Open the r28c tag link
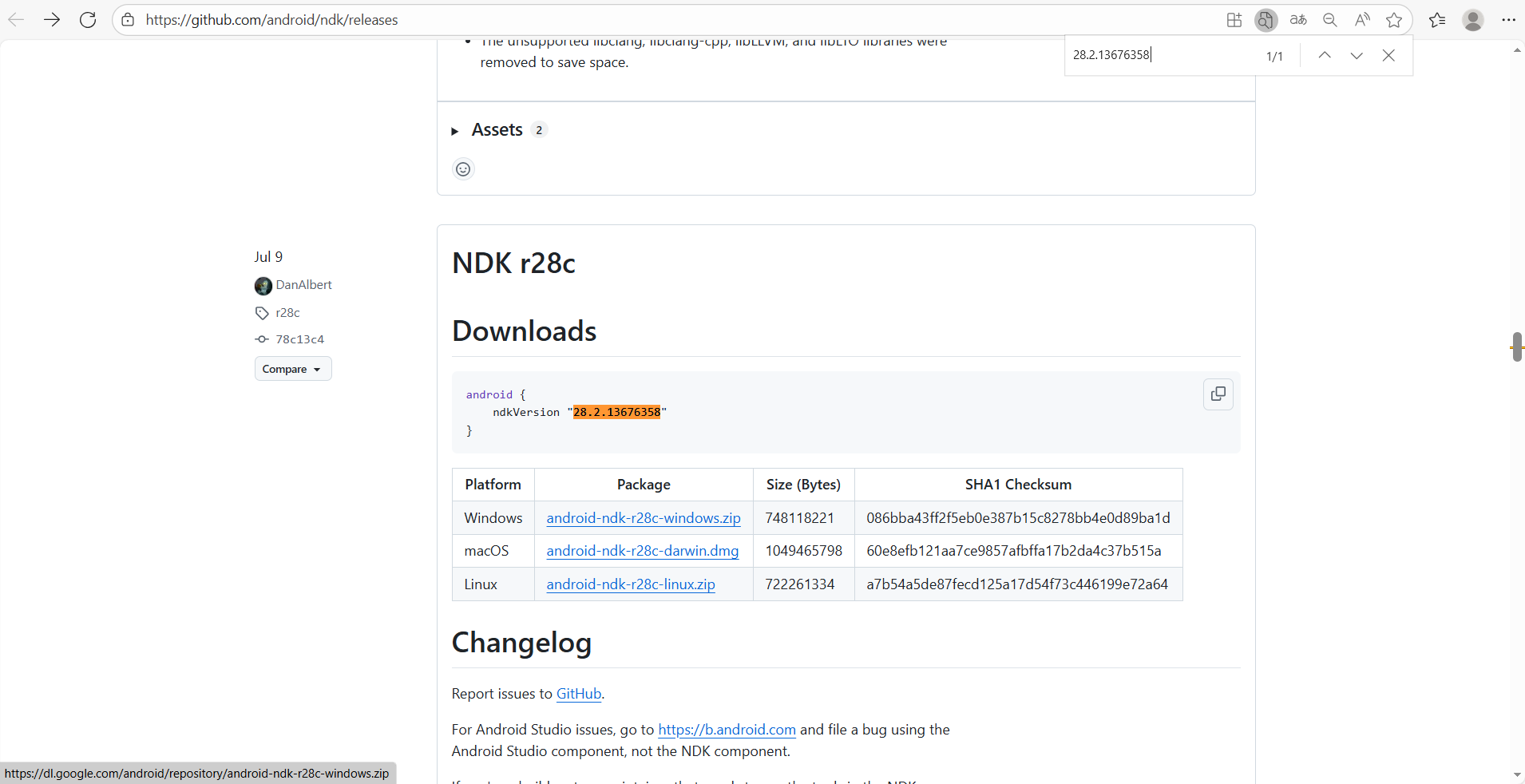Viewport: 1525px width, 784px height. click(x=287, y=313)
